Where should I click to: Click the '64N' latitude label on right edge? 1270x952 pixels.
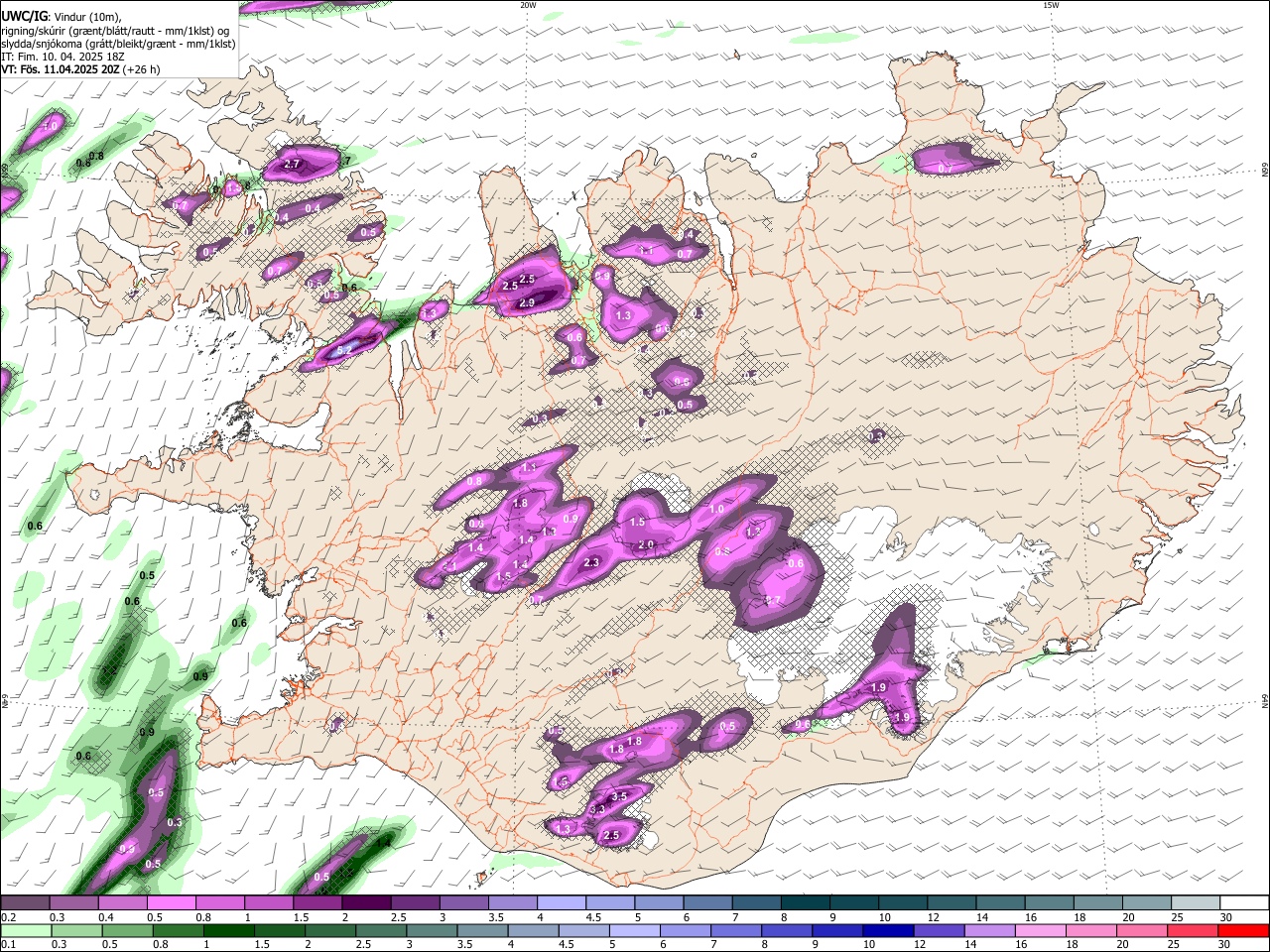(1265, 701)
